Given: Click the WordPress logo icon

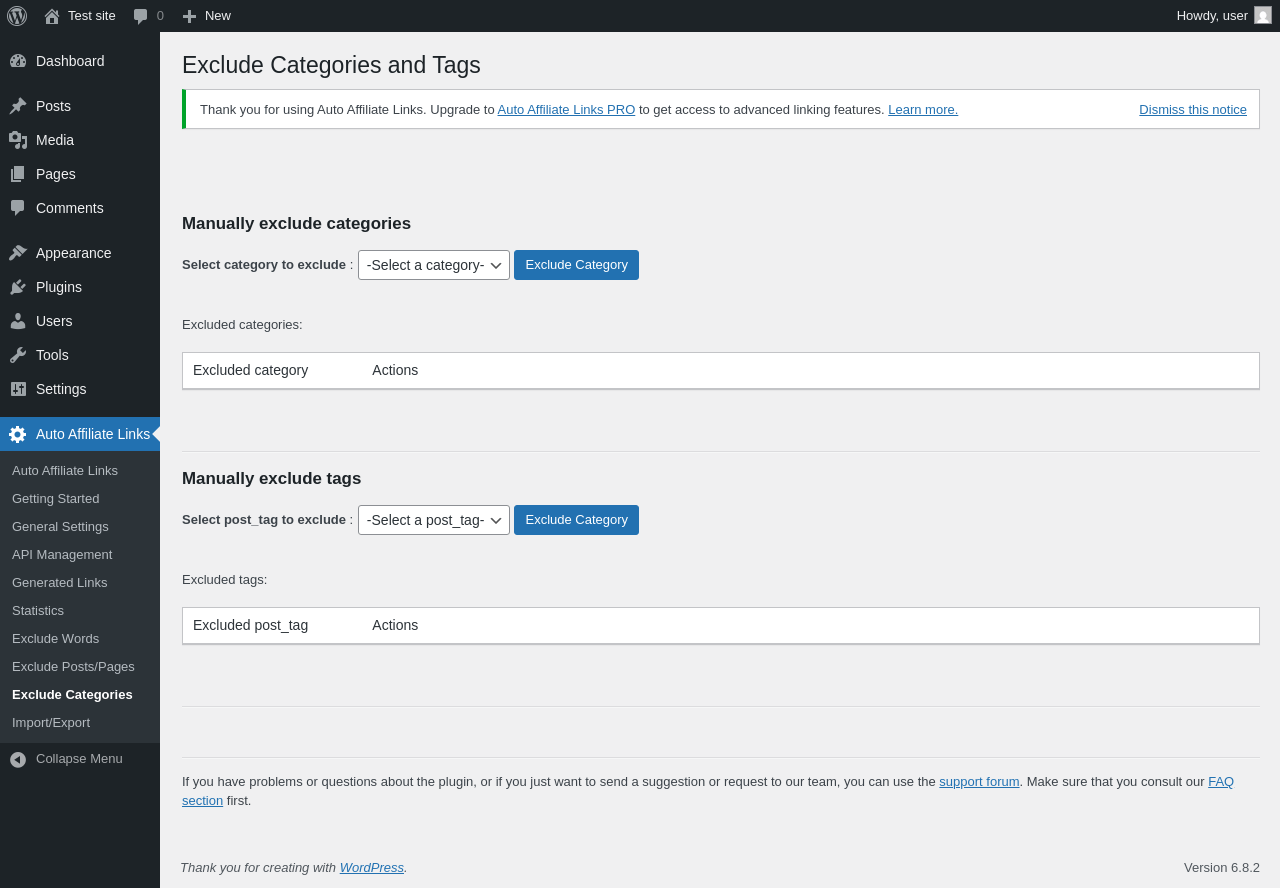Looking at the screenshot, I should point(17,16).
